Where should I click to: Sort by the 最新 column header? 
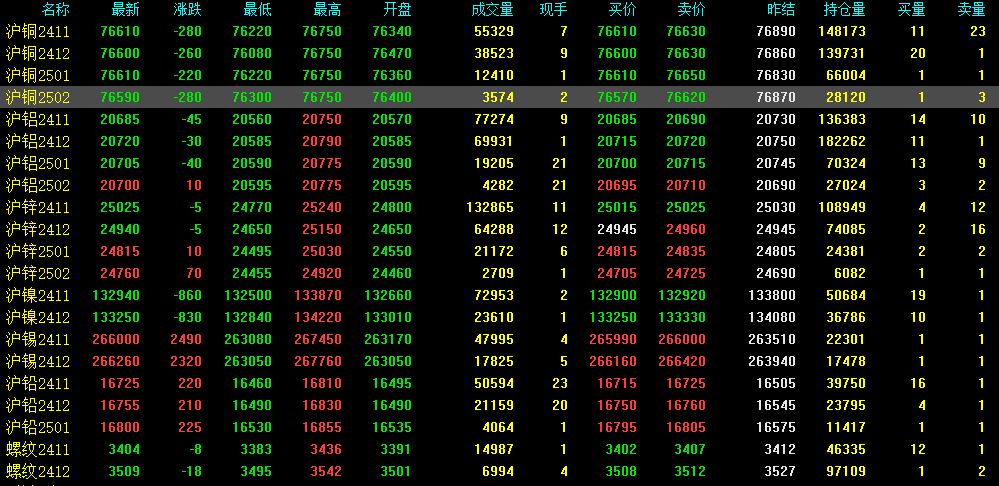(126, 10)
